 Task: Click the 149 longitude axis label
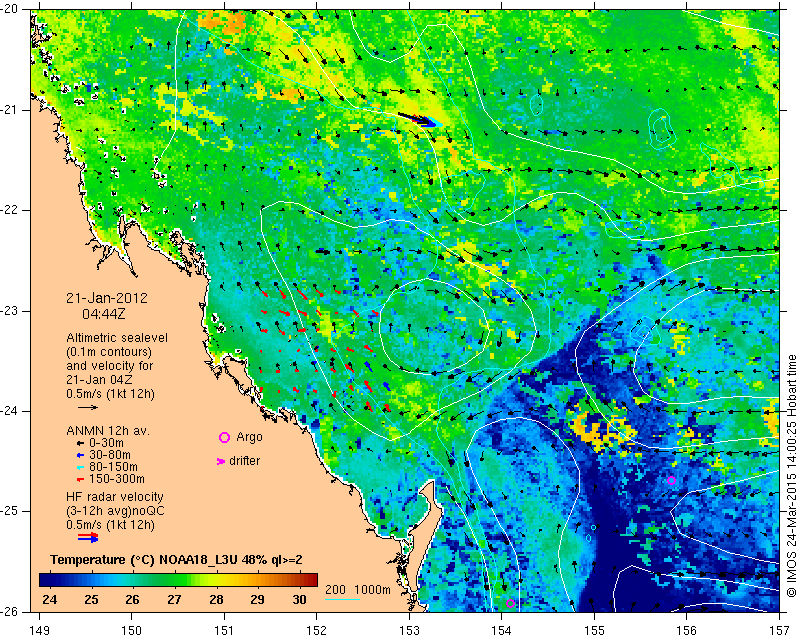[x=40, y=631]
